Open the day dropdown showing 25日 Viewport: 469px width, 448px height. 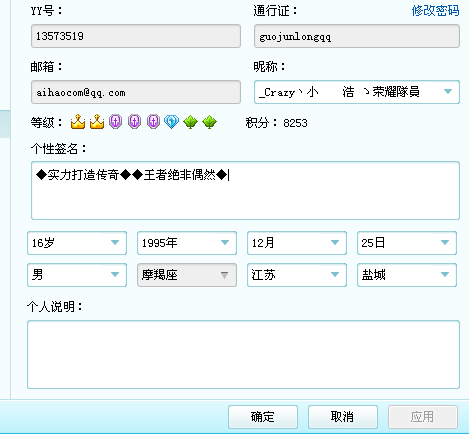[x=407, y=243]
